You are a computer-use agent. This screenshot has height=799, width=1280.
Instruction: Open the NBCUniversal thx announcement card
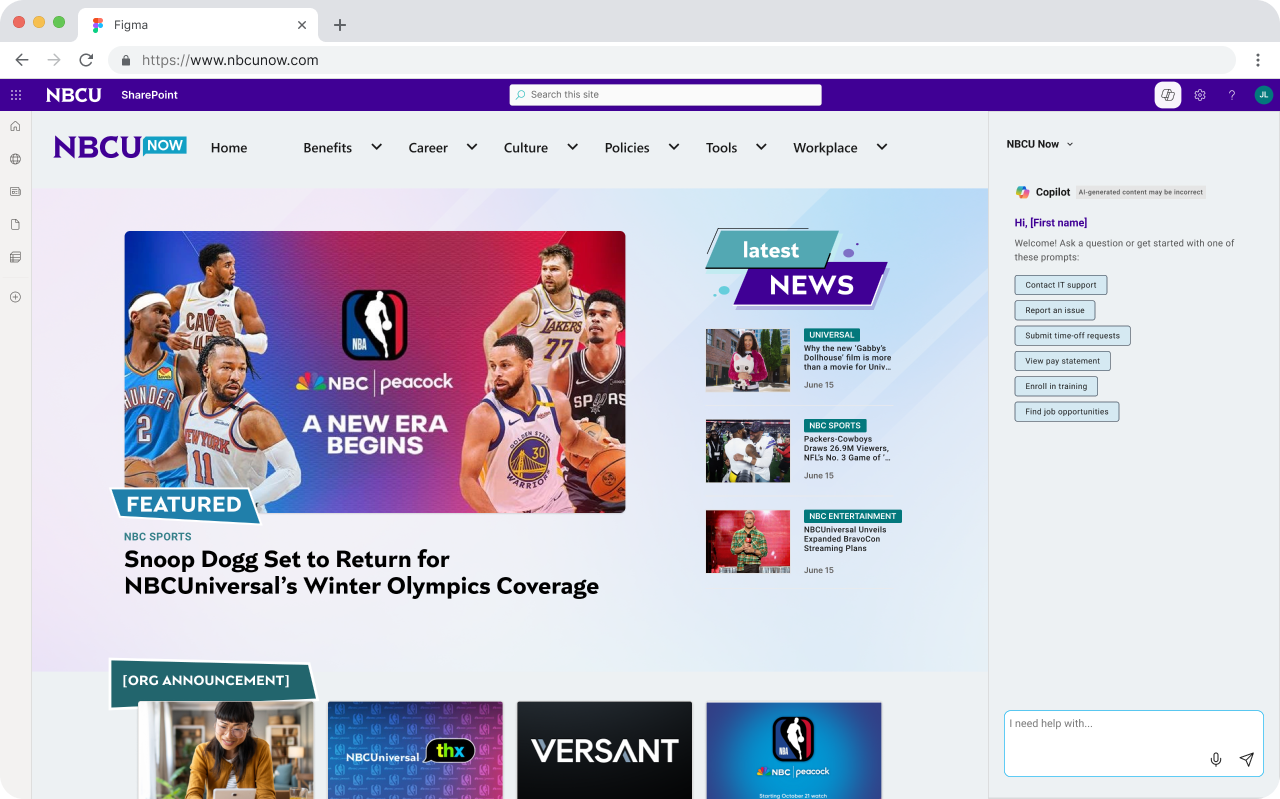pos(415,750)
